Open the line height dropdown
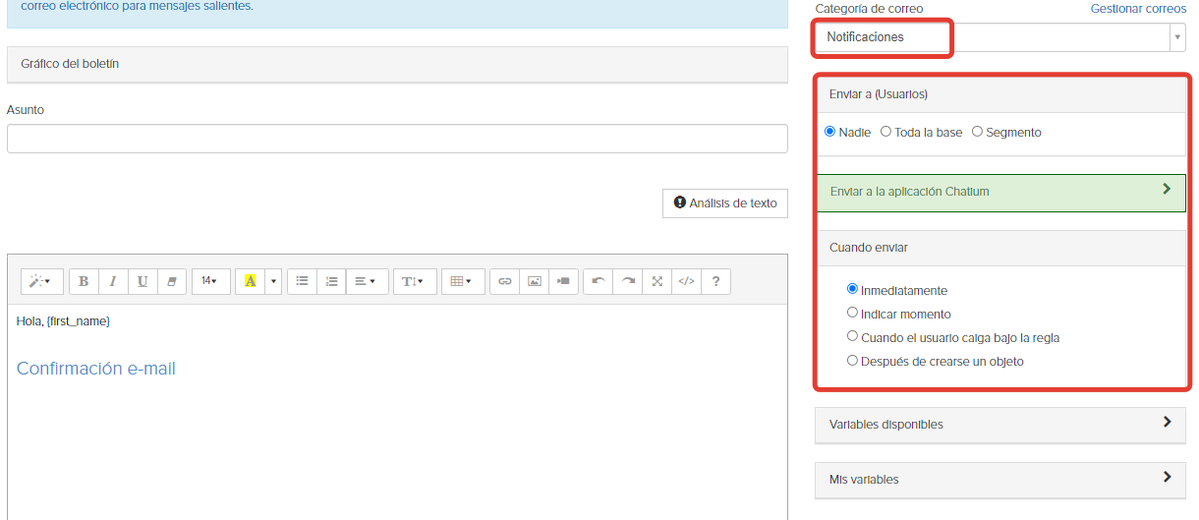This screenshot has height=520, width=1199. tap(415, 281)
